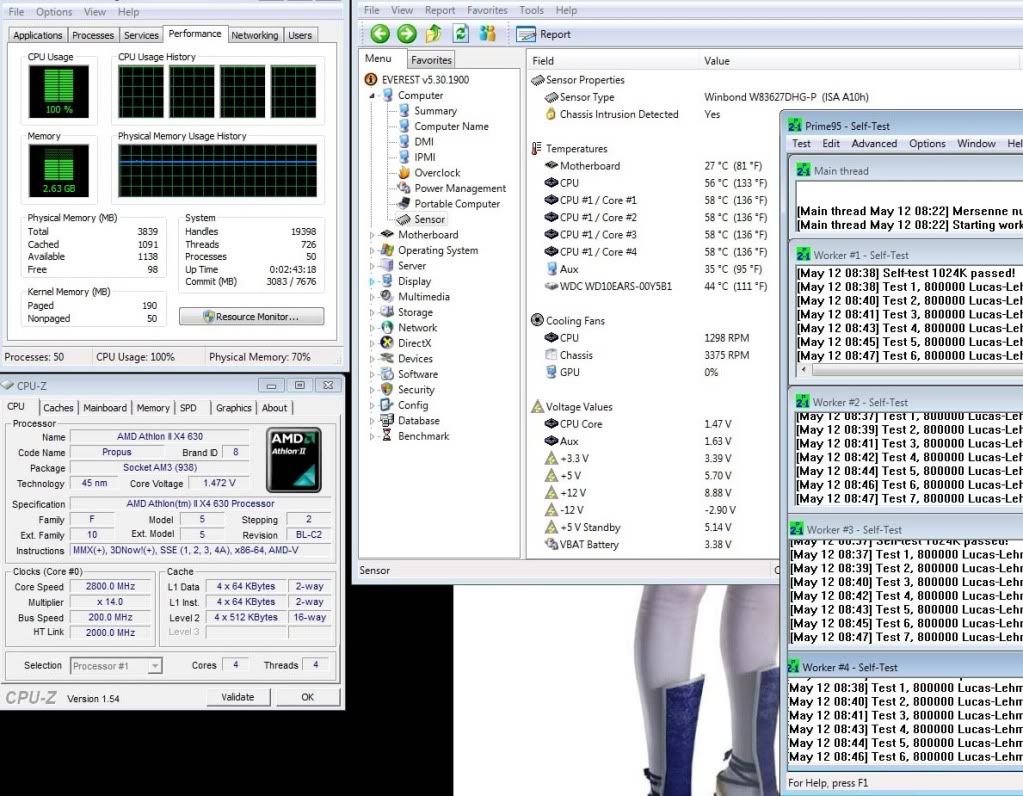Click the two-people icon in EVEREST toolbar
1023x796 pixels.
(x=487, y=34)
